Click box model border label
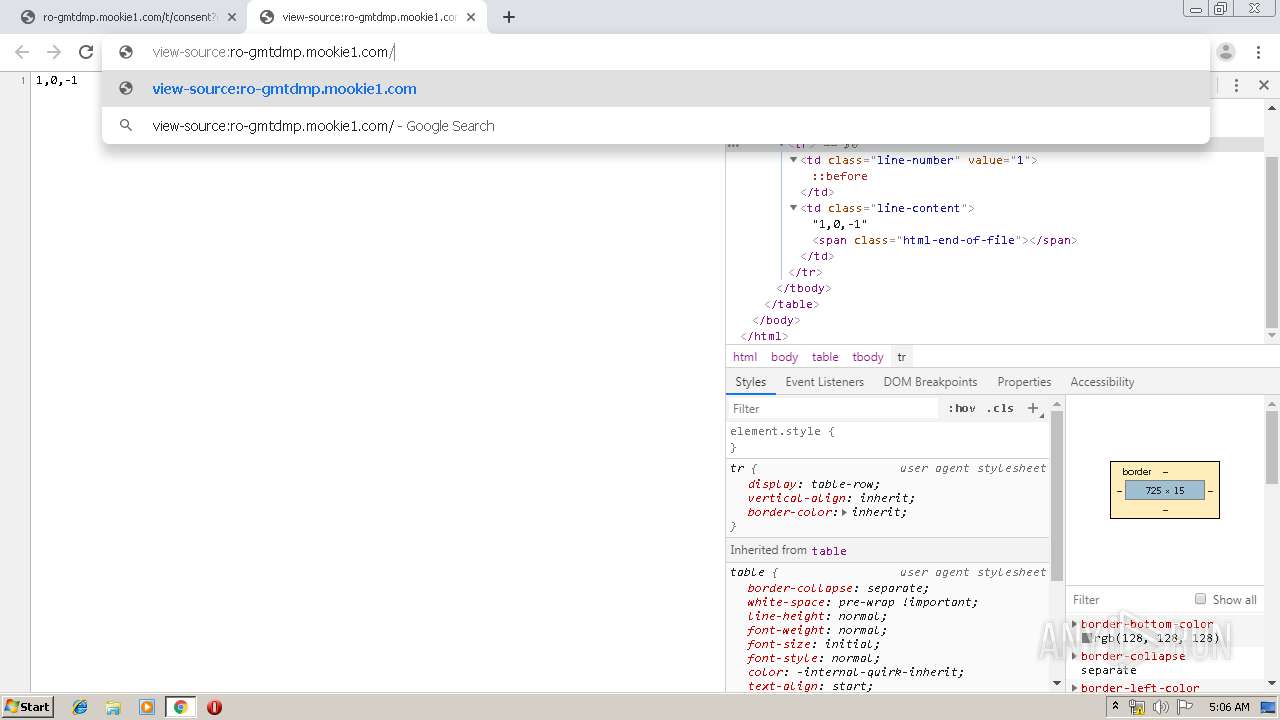 (1137, 472)
